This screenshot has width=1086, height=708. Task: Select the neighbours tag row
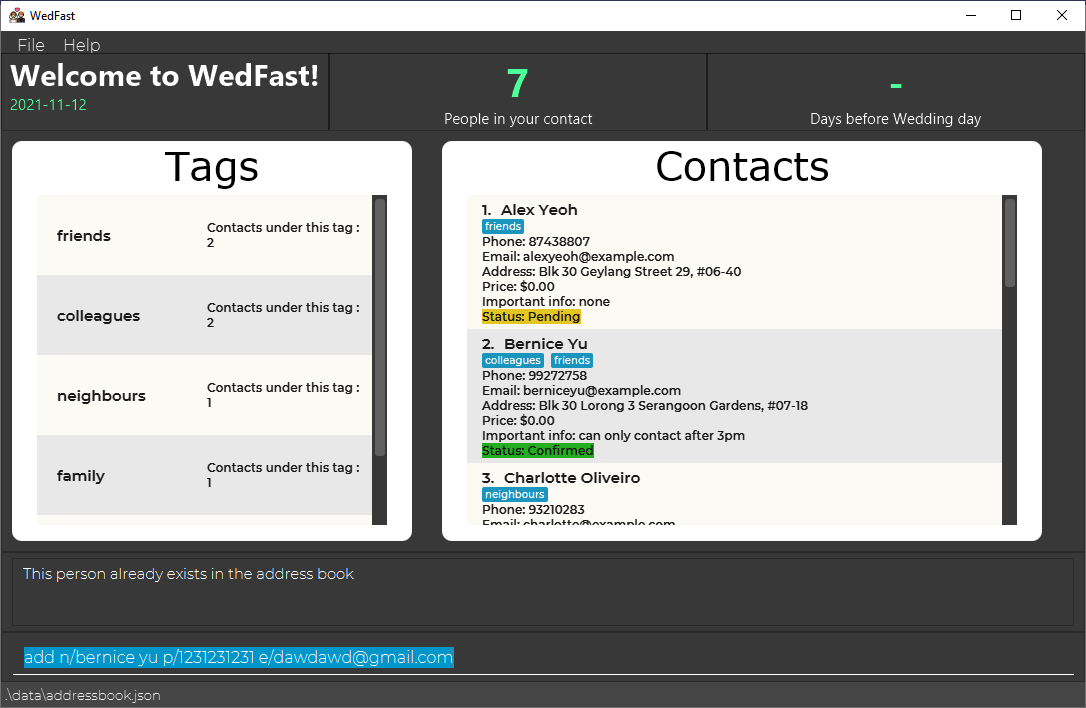click(204, 396)
